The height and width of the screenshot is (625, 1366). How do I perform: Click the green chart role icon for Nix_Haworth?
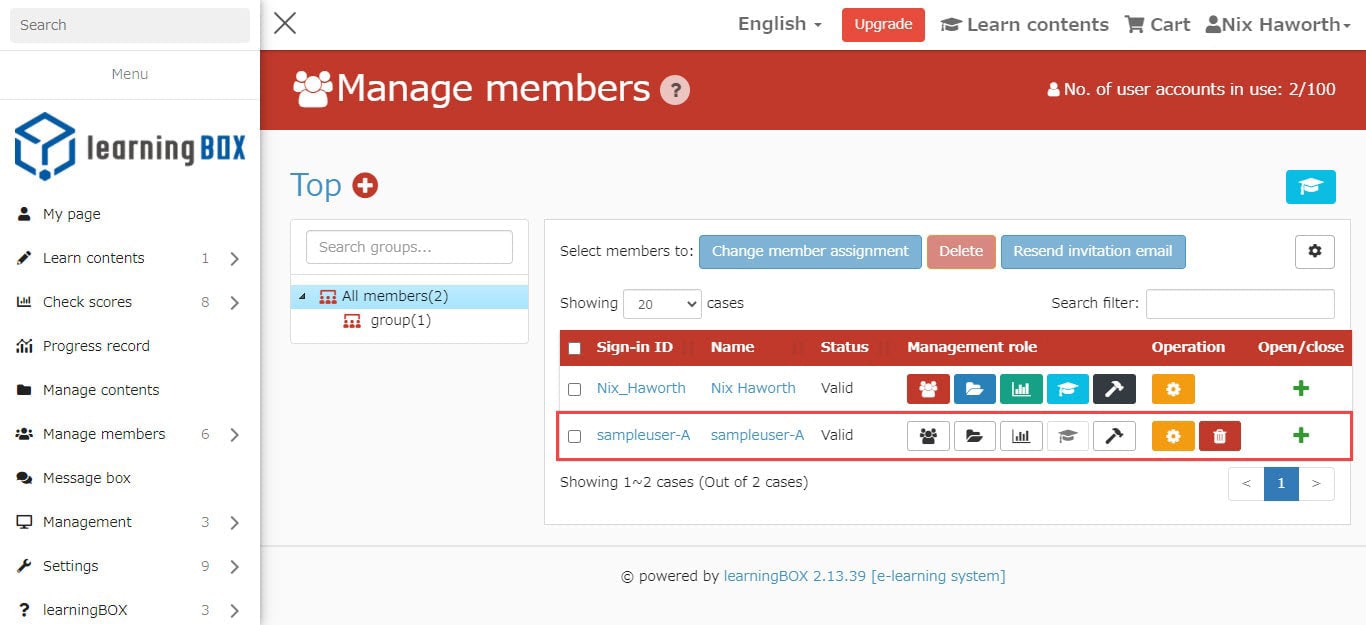tap(1021, 389)
